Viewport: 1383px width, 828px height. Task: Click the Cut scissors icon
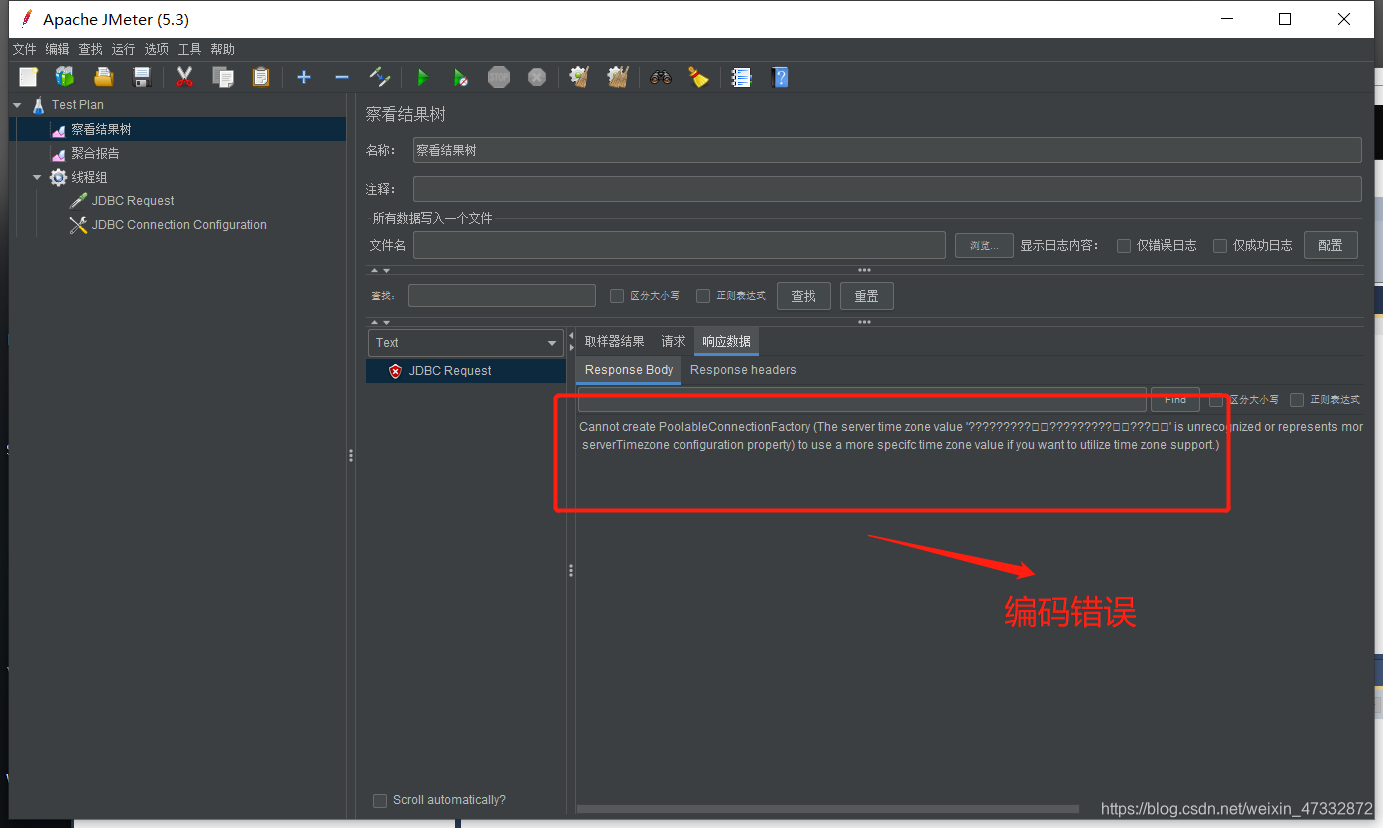pyautogui.click(x=184, y=77)
